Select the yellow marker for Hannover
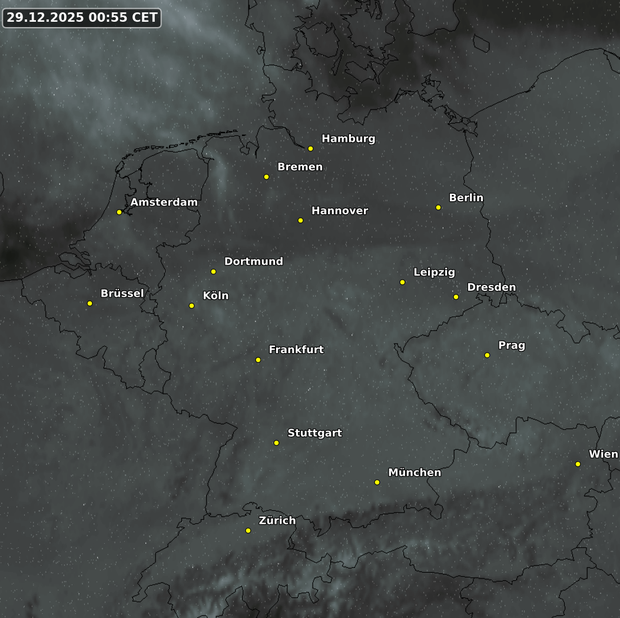The image size is (620, 618). coord(300,221)
